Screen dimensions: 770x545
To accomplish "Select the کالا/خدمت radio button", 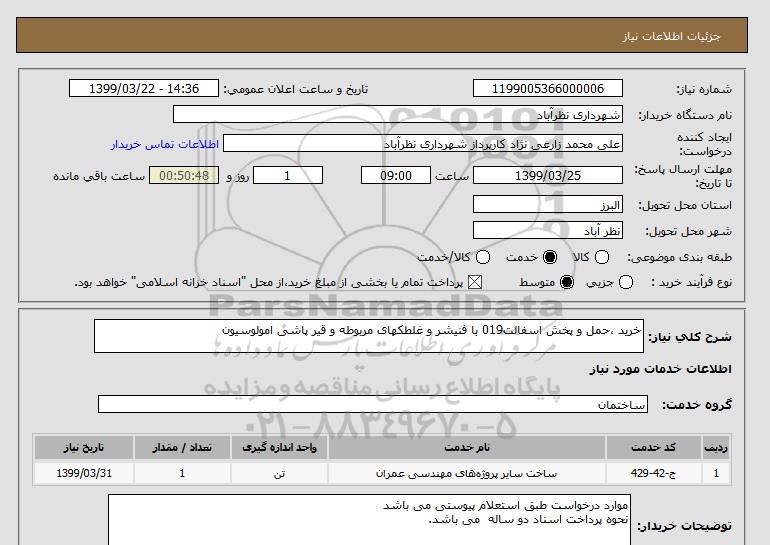I will (483, 257).
